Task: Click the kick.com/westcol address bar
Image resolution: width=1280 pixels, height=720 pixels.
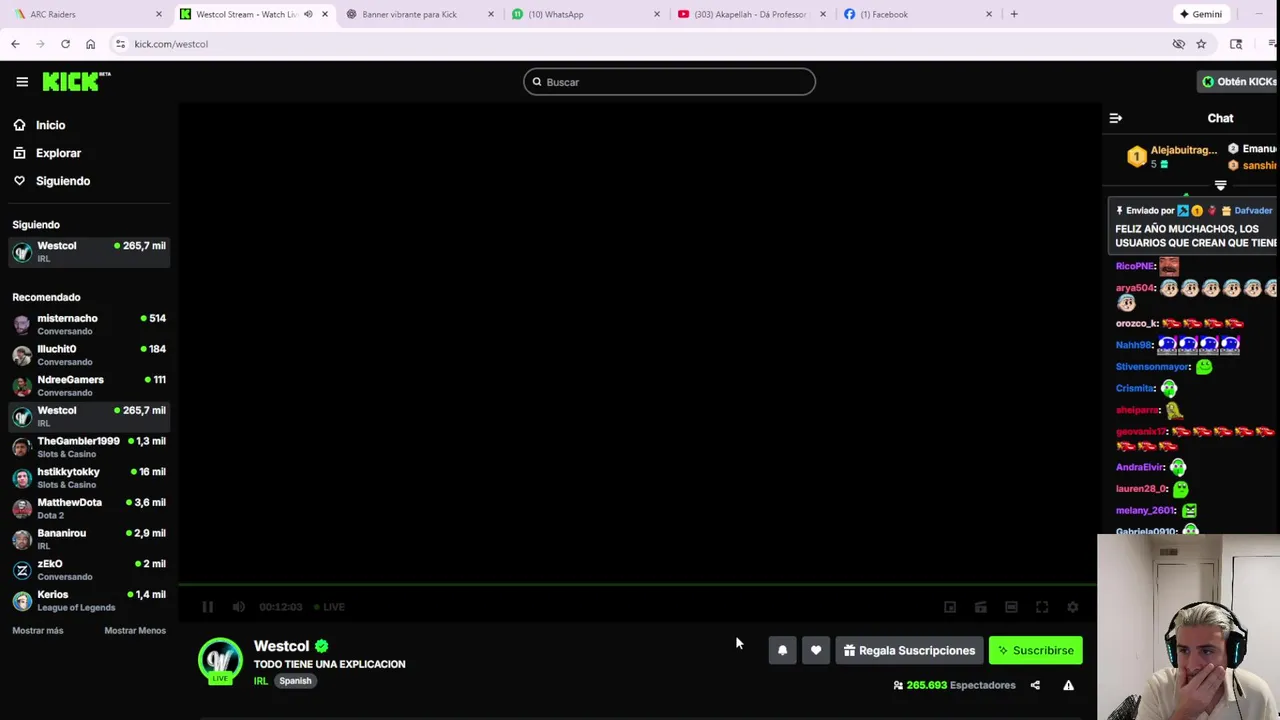Action: (x=640, y=44)
